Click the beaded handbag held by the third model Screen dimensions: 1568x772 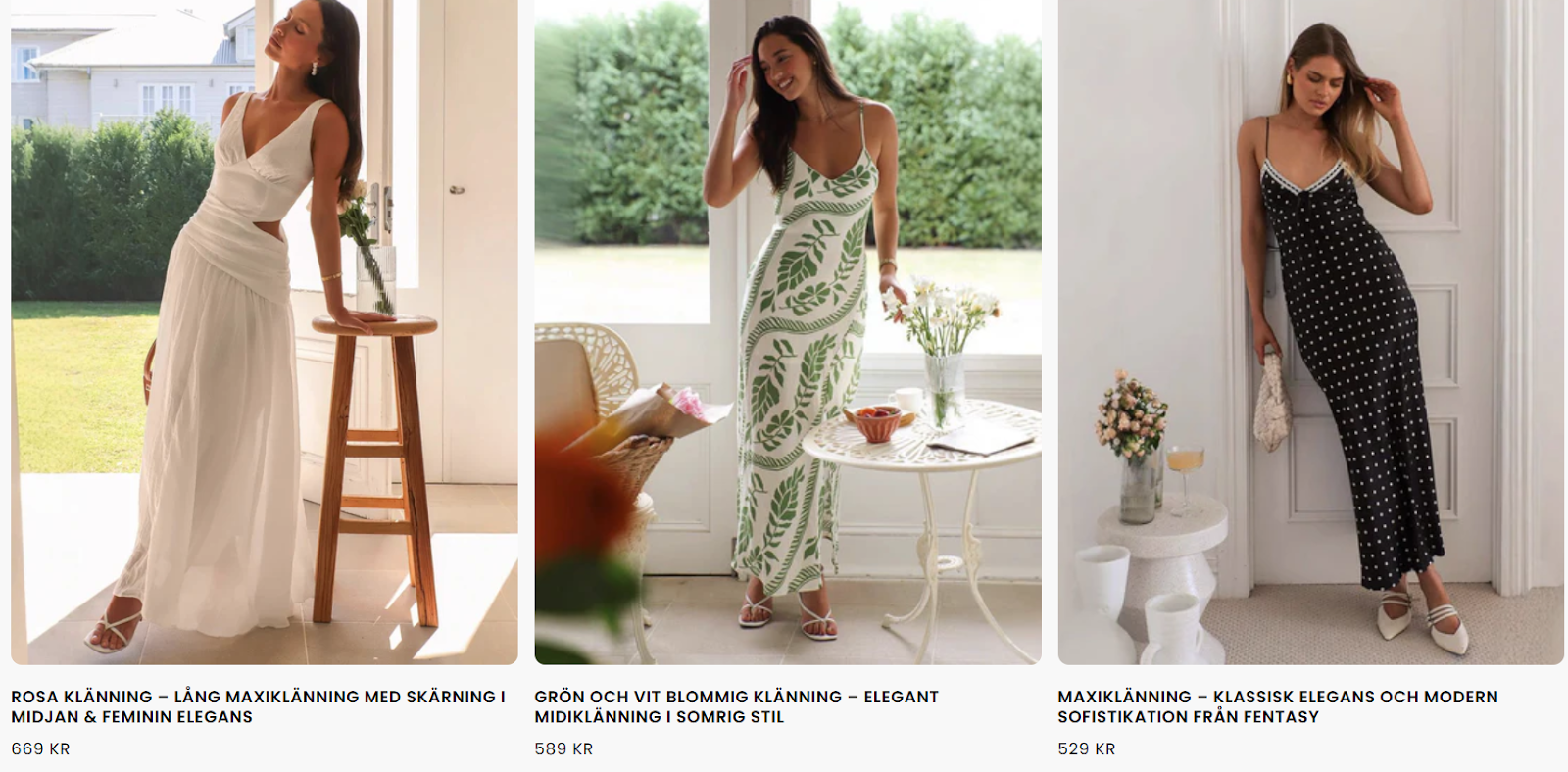1271,402
